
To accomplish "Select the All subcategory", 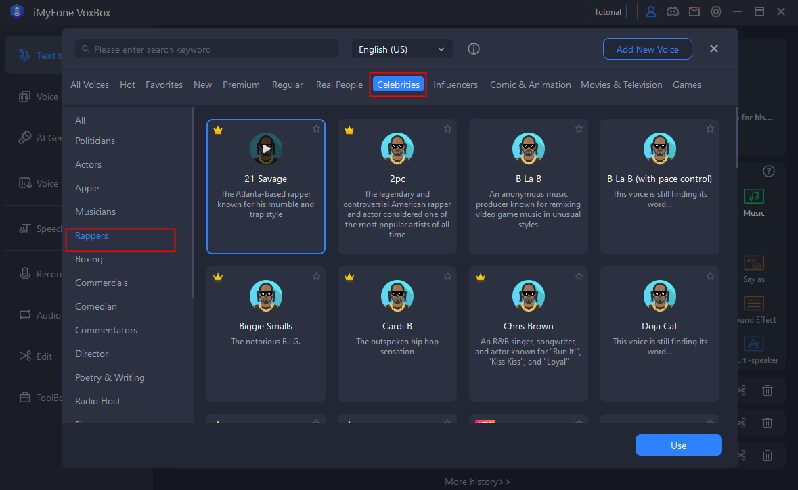I will coord(80,121).
